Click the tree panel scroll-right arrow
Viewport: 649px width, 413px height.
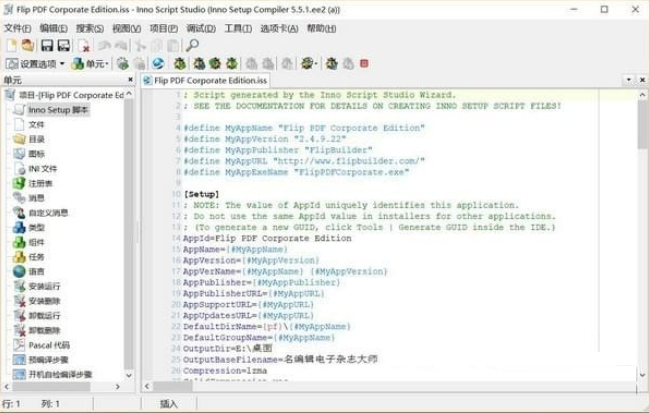coord(118,386)
